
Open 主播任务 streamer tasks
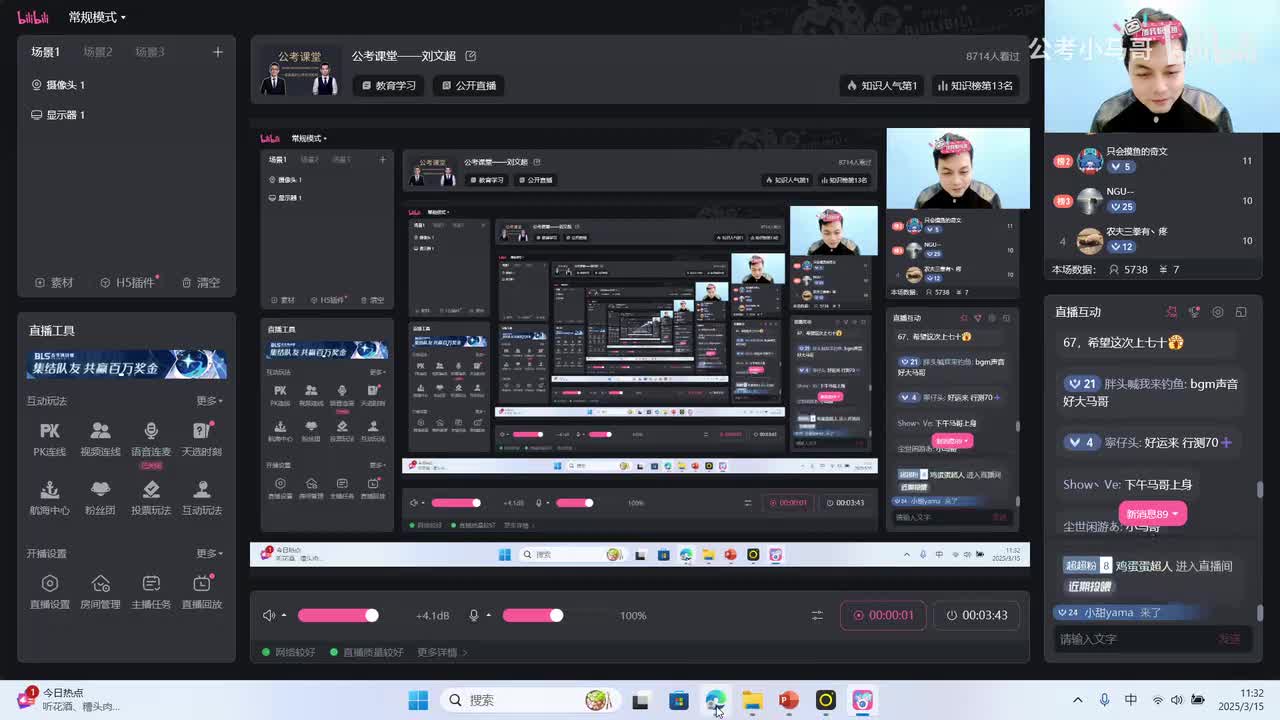pos(151,592)
